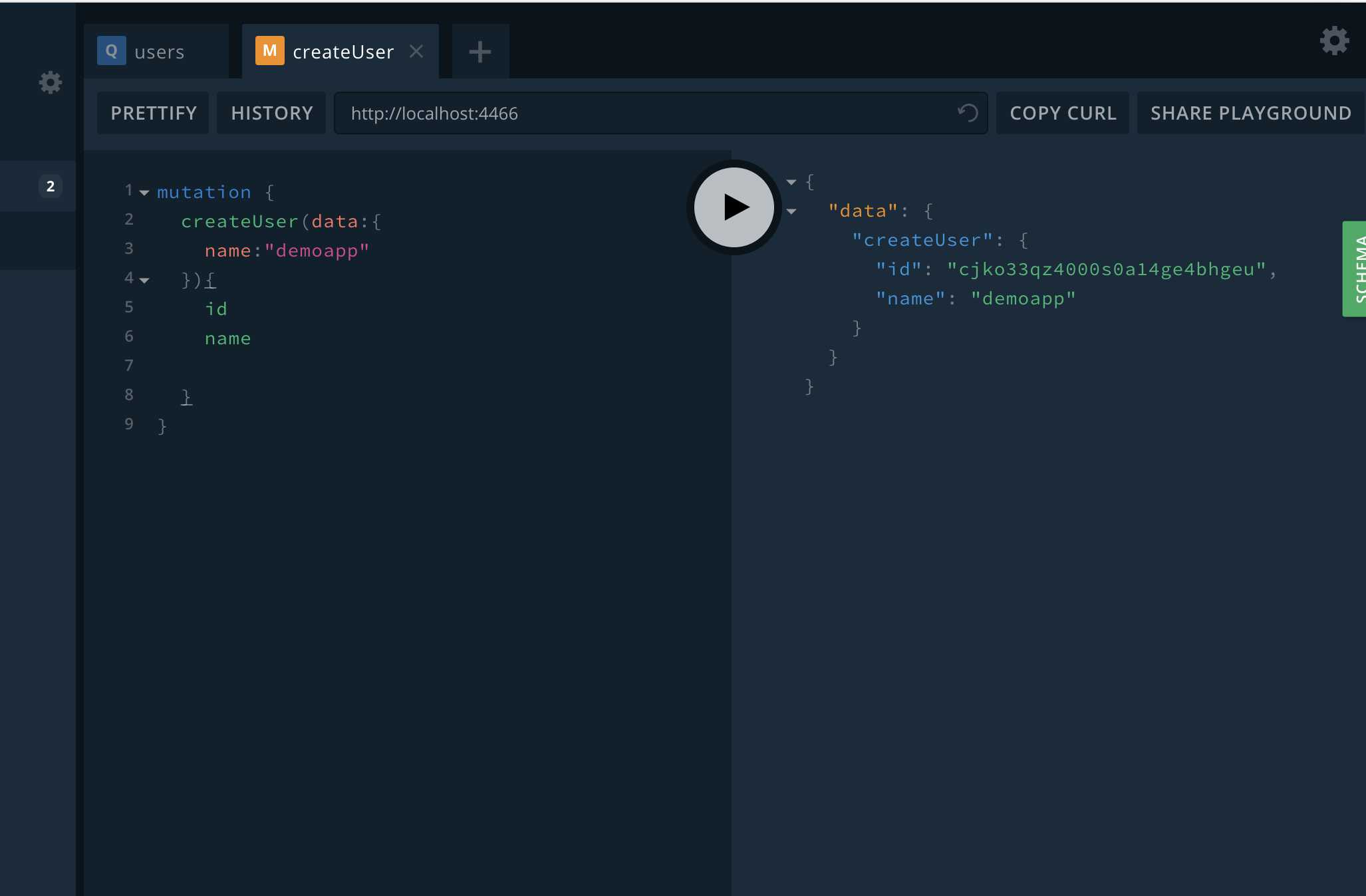Click the closing brace on line 8
The height and width of the screenshot is (896, 1366).
(x=187, y=397)
